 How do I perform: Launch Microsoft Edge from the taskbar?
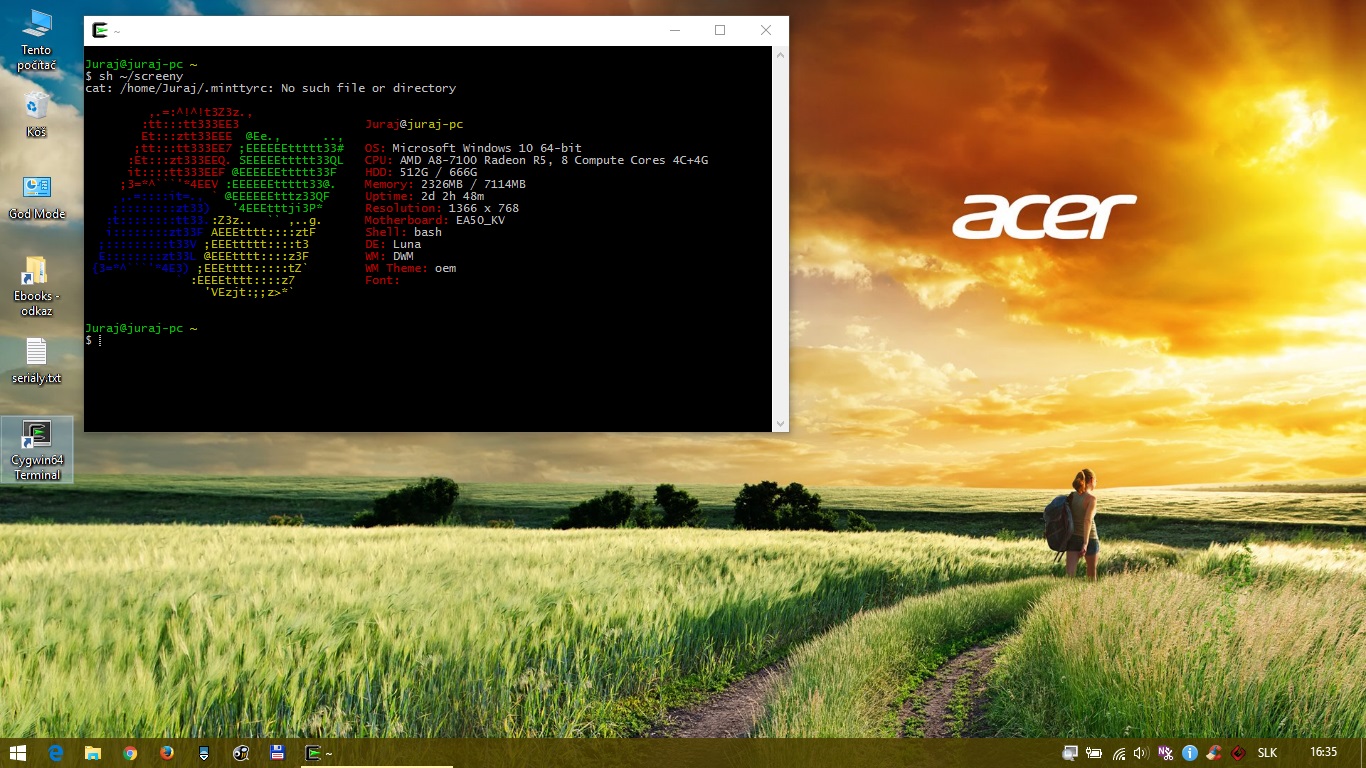(x=56, y=753)
